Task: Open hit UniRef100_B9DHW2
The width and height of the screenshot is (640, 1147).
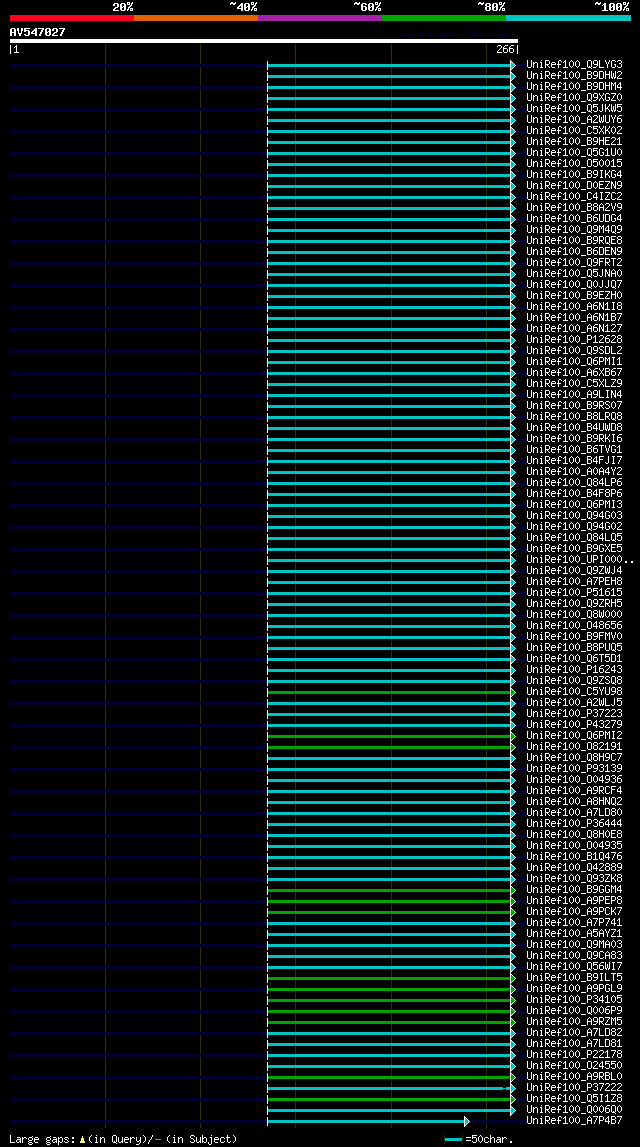Action: click(574, 75)
